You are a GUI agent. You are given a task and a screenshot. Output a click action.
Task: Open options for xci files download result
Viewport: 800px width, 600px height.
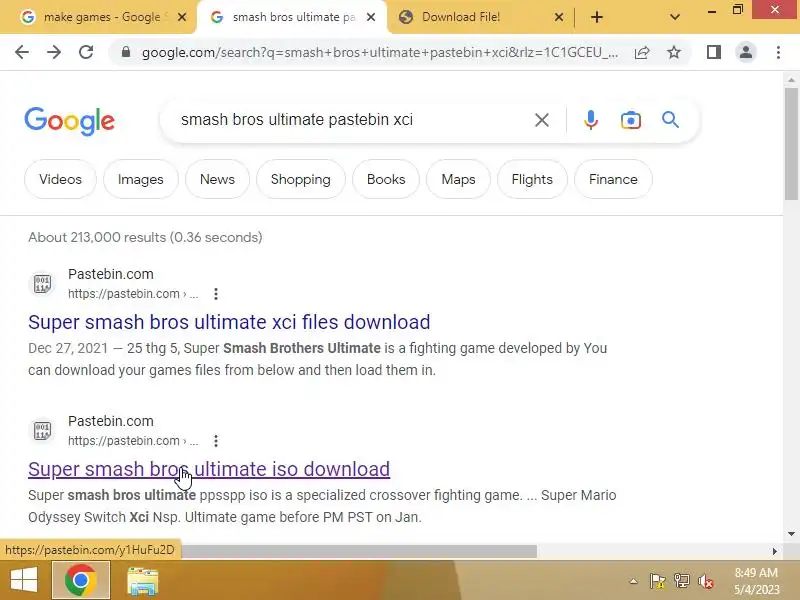[x=216, y=294]
